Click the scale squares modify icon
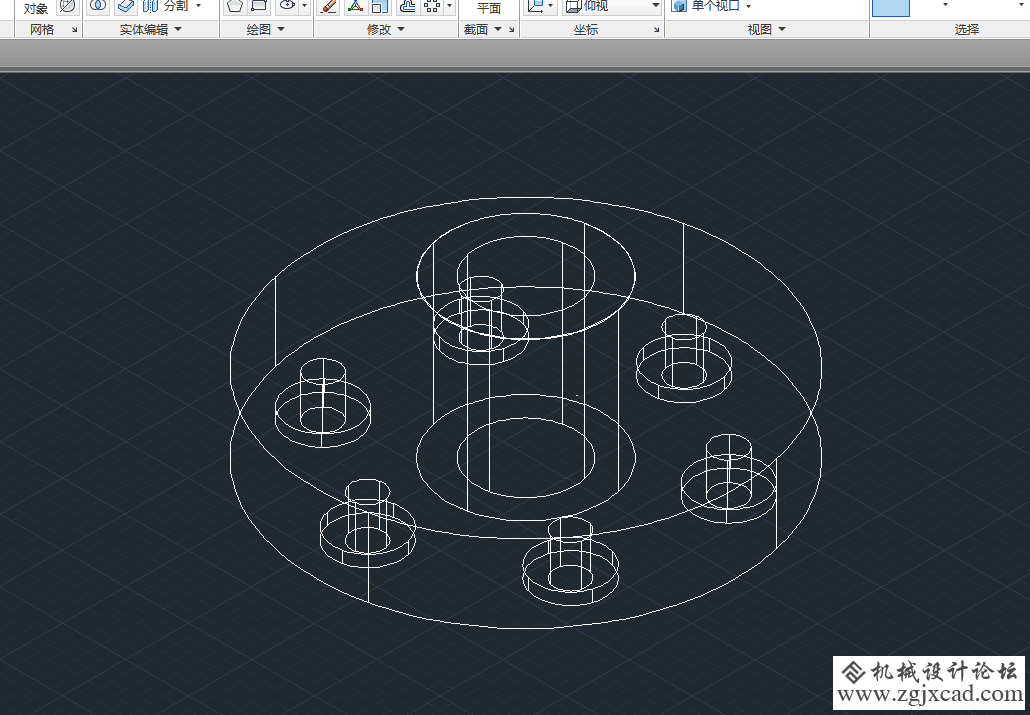The height and width of the screenshot is (715, 1030). pos(380,6)
